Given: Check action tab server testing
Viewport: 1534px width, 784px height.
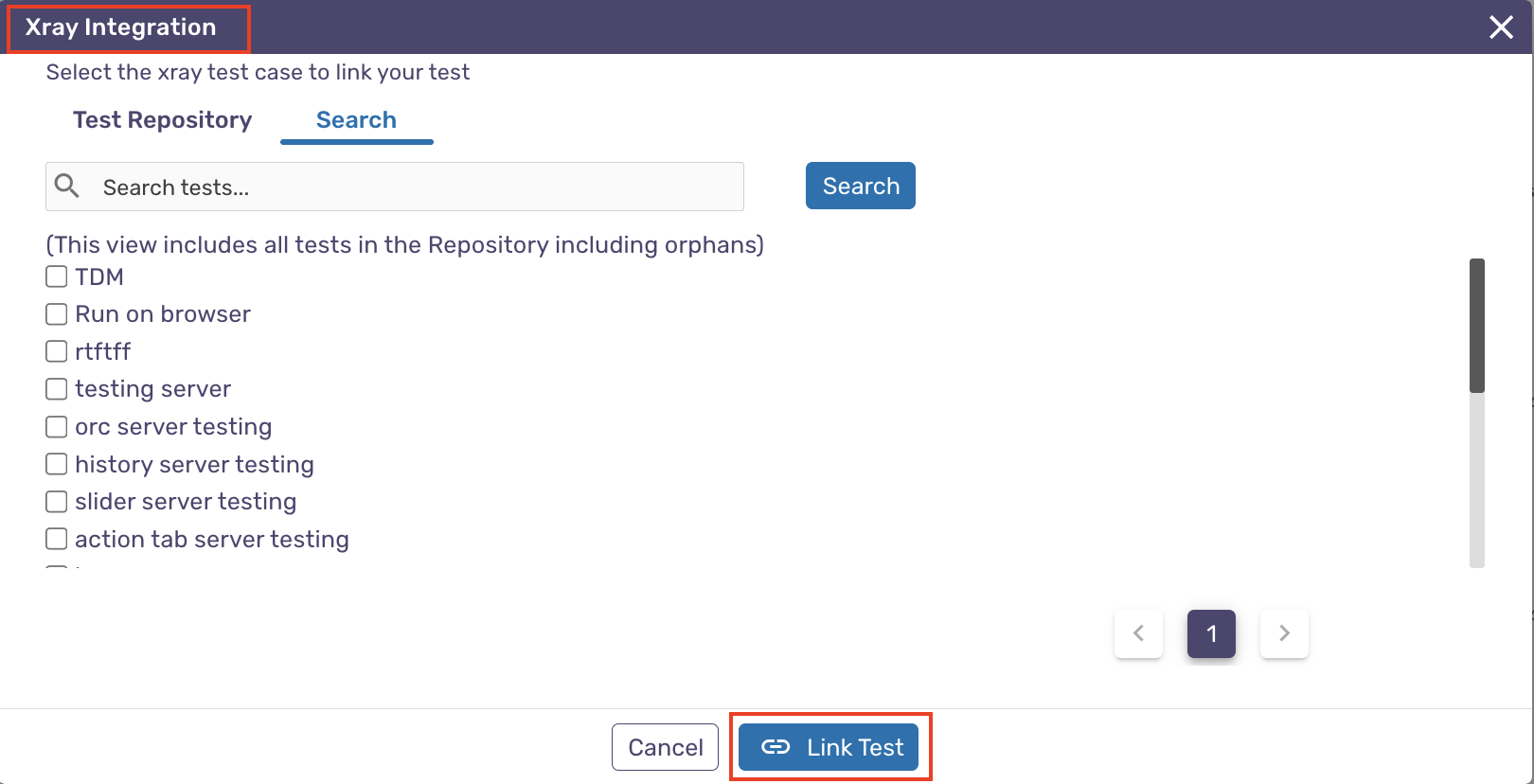Looking at the screenshot, I should [x=57, y=539].
